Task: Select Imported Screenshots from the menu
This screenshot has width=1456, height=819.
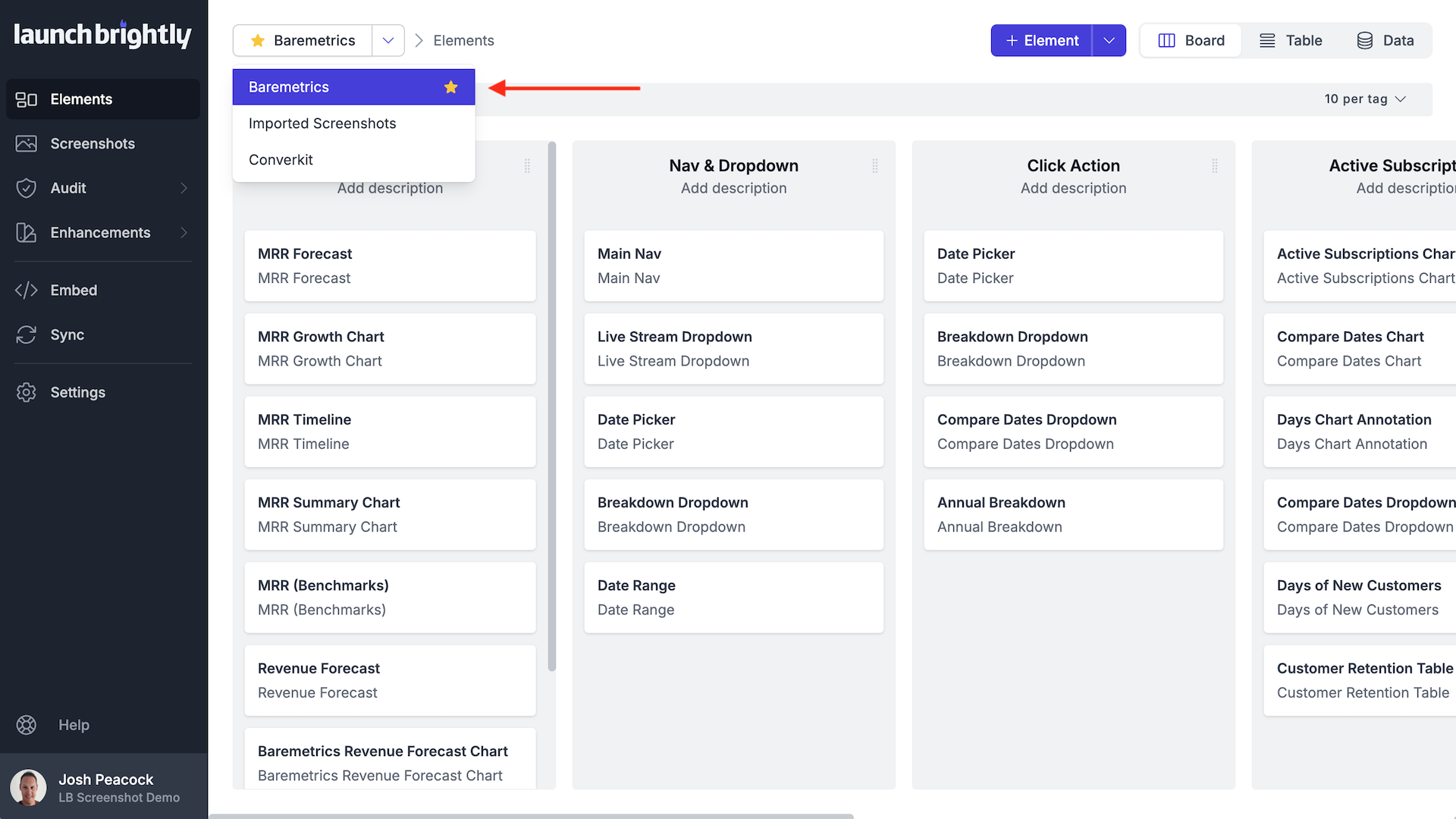Action: [x=322, y=123]
